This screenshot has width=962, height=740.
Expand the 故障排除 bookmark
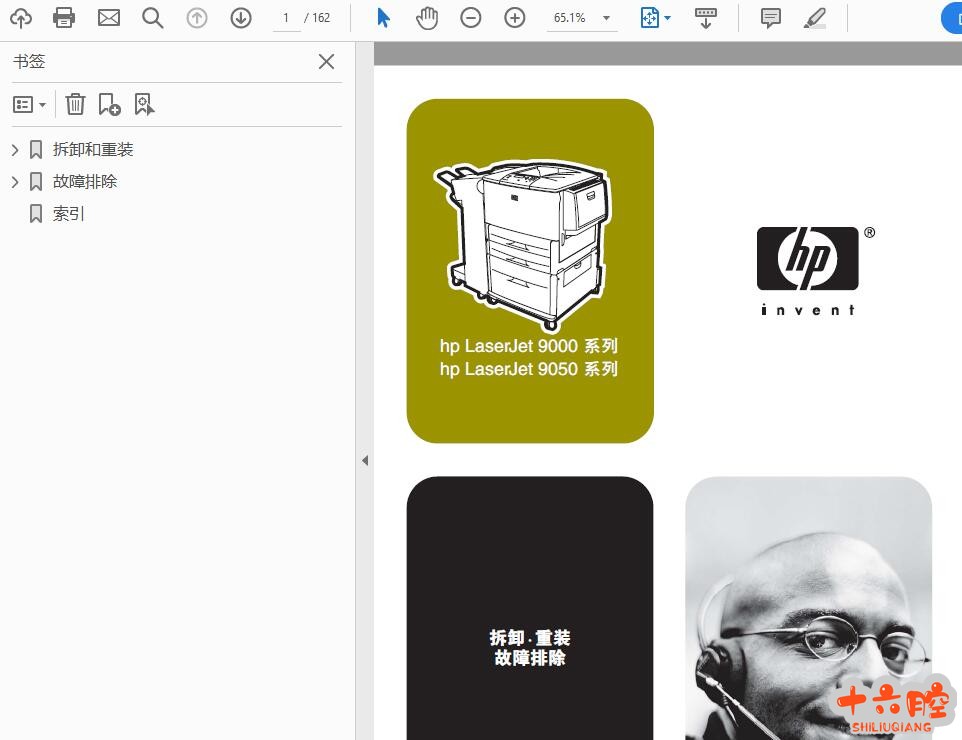click(x=15, y=182)
